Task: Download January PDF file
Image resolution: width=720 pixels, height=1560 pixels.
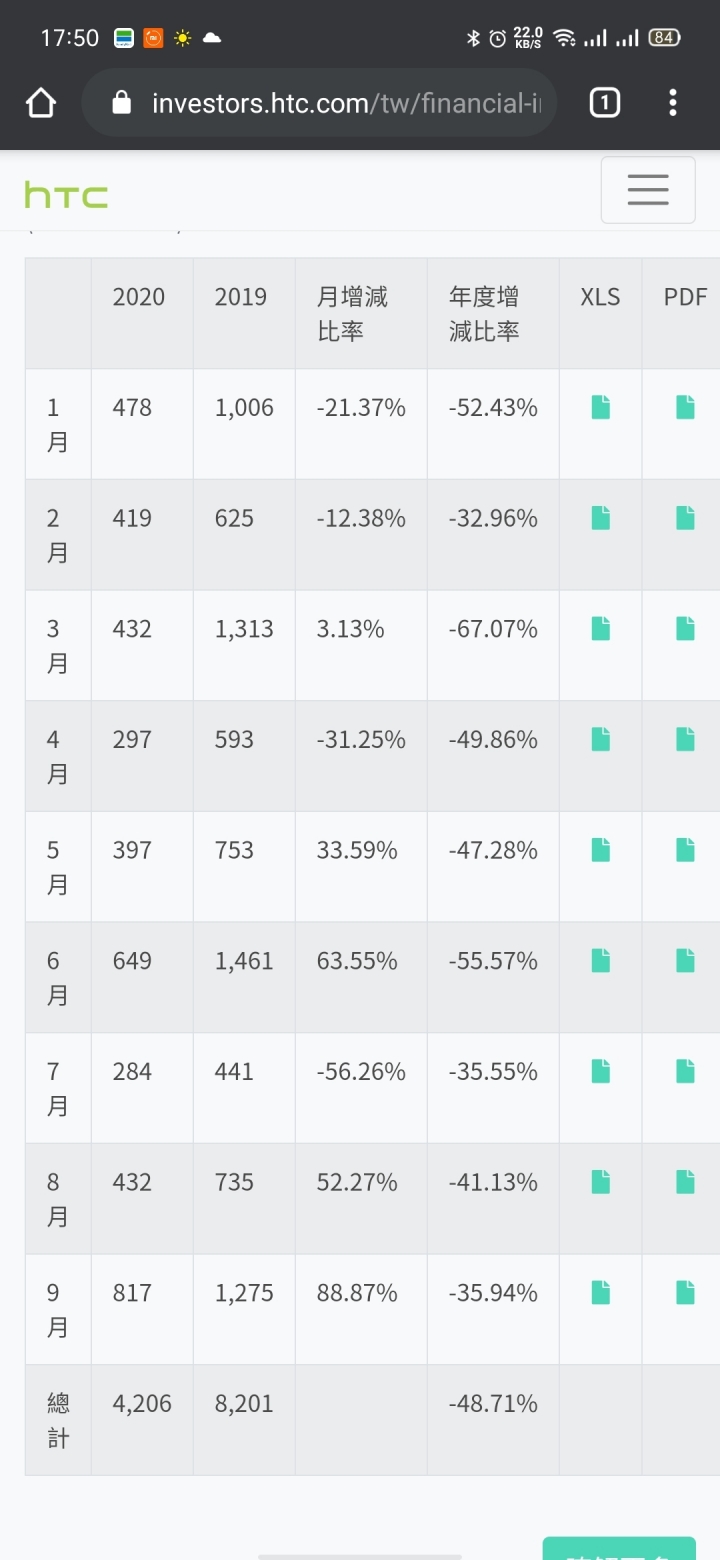Action: point(685,407)
